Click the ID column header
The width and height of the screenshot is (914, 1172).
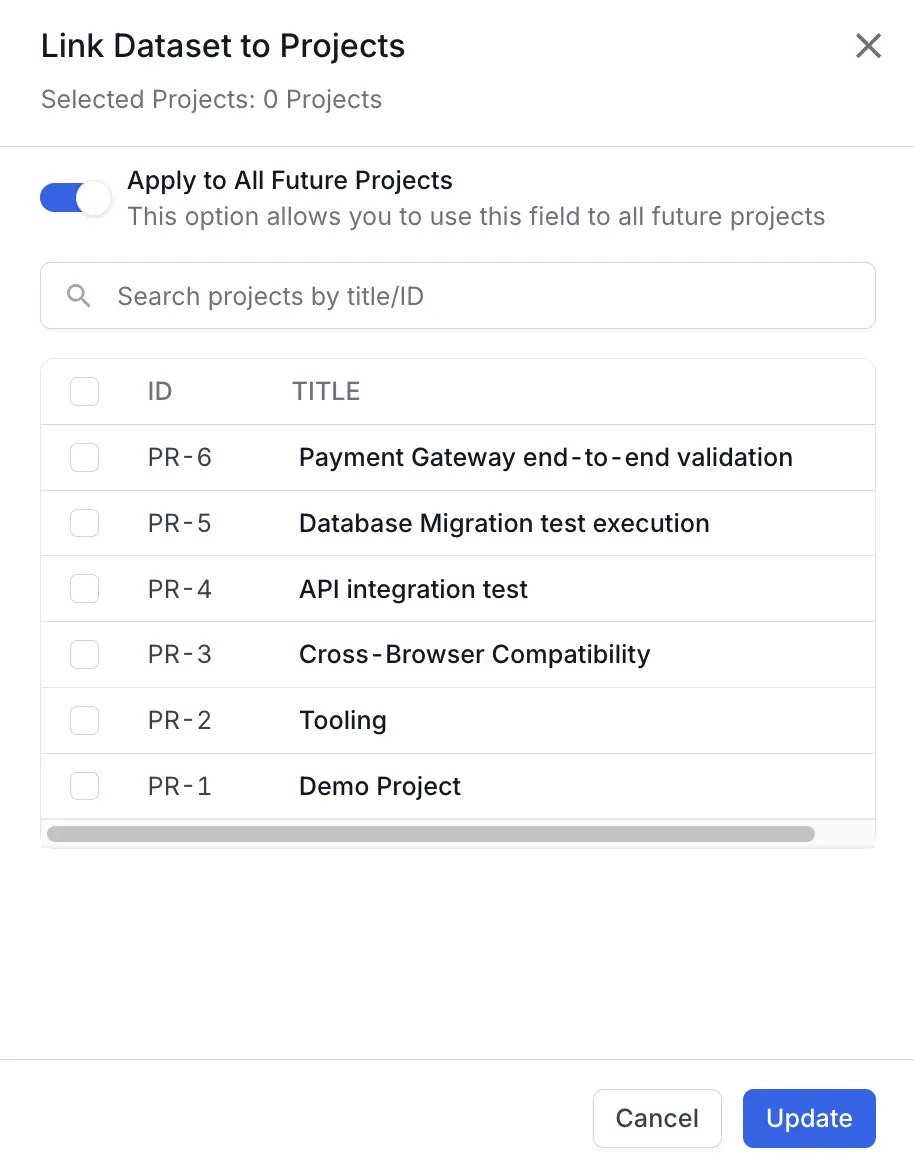coord(160,391)
